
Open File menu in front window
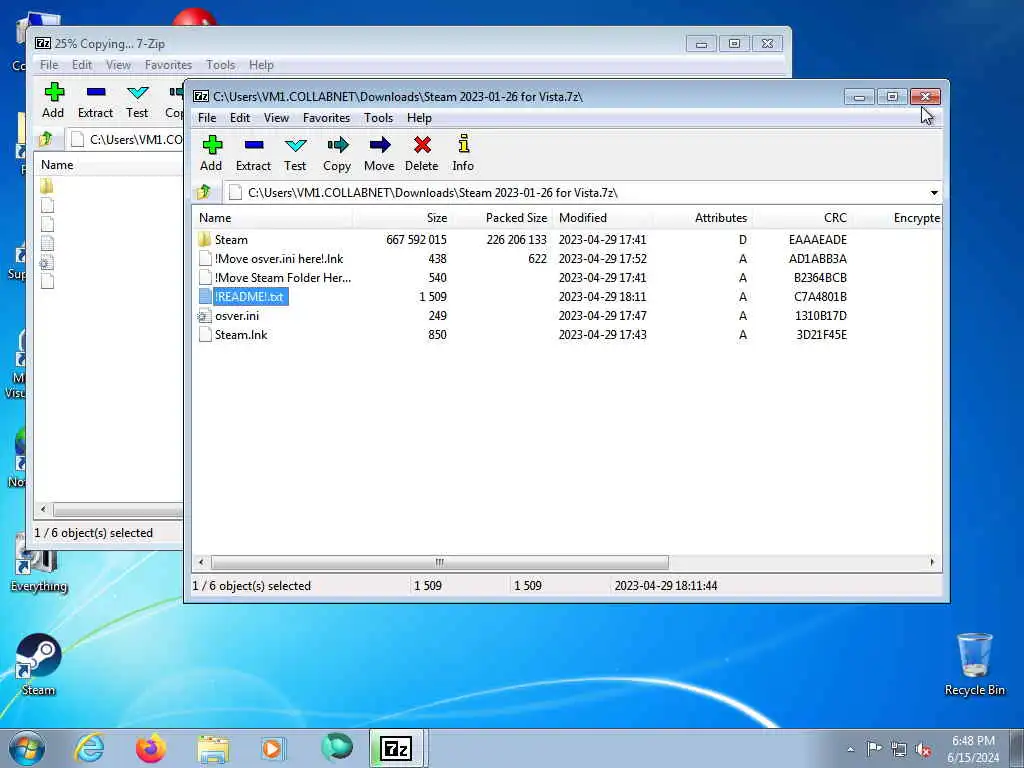tap(207, 118)
